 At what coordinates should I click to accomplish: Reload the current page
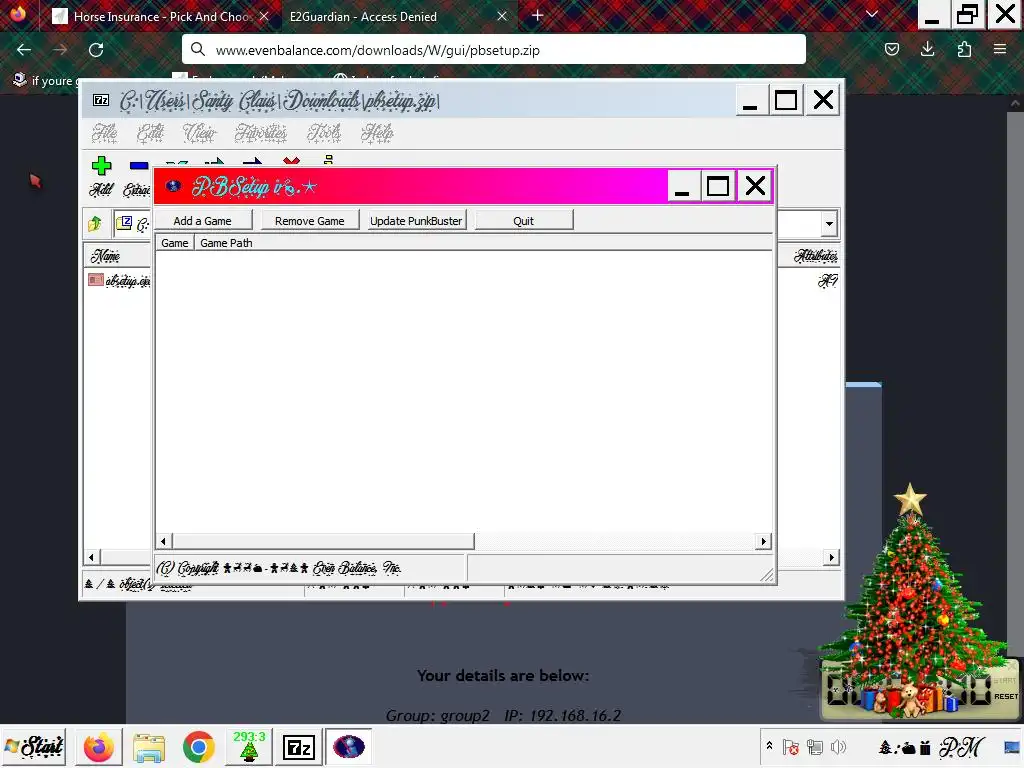(x=96, y=50)
